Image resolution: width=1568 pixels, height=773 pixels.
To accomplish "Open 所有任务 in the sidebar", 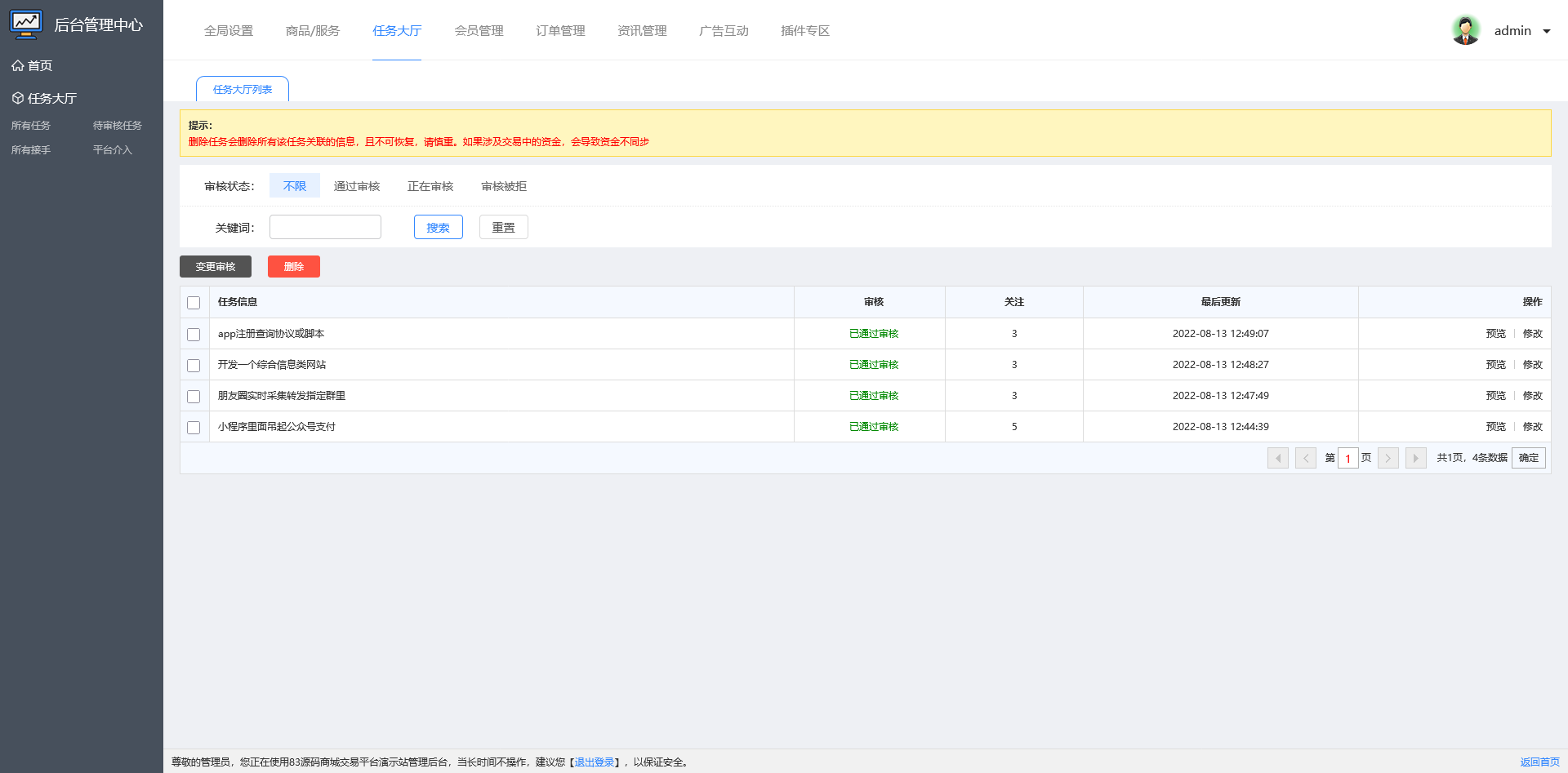I will pyautogui.click(x=31, y=125).
